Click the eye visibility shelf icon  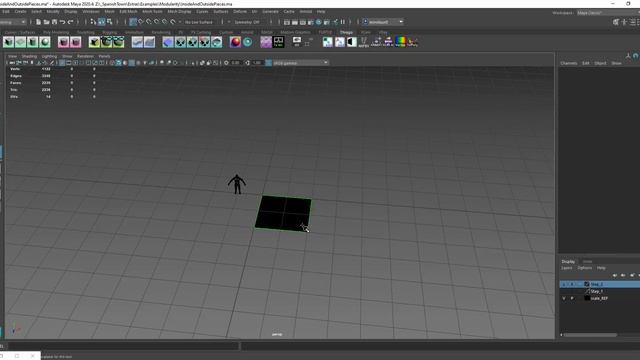coord(297,41)
